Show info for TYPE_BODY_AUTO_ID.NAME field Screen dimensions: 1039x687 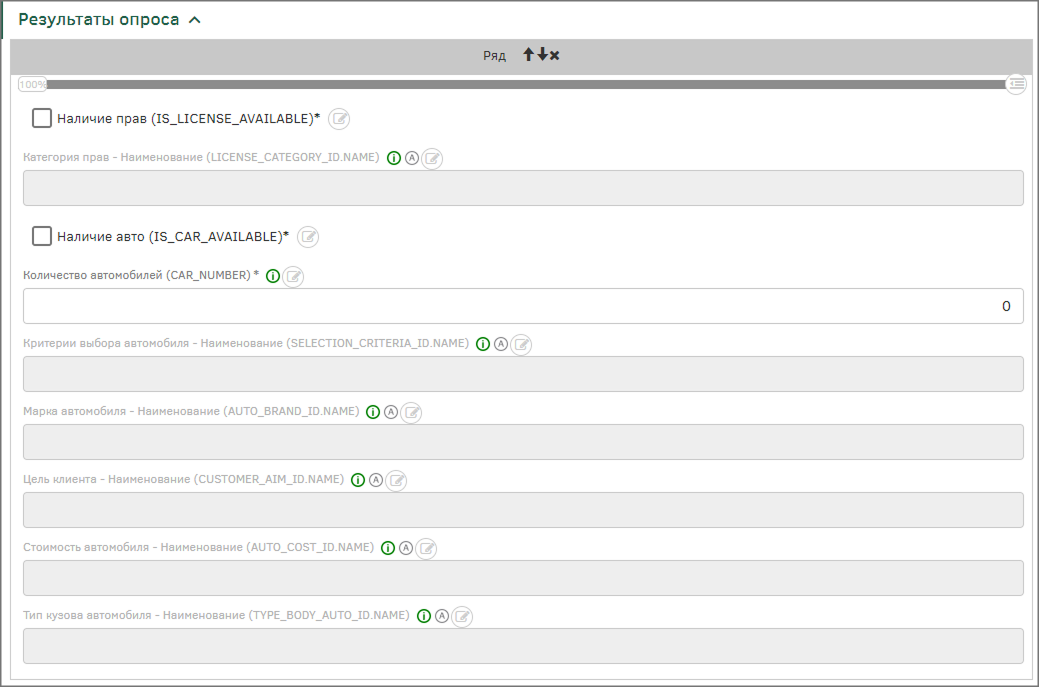[424, 616]
